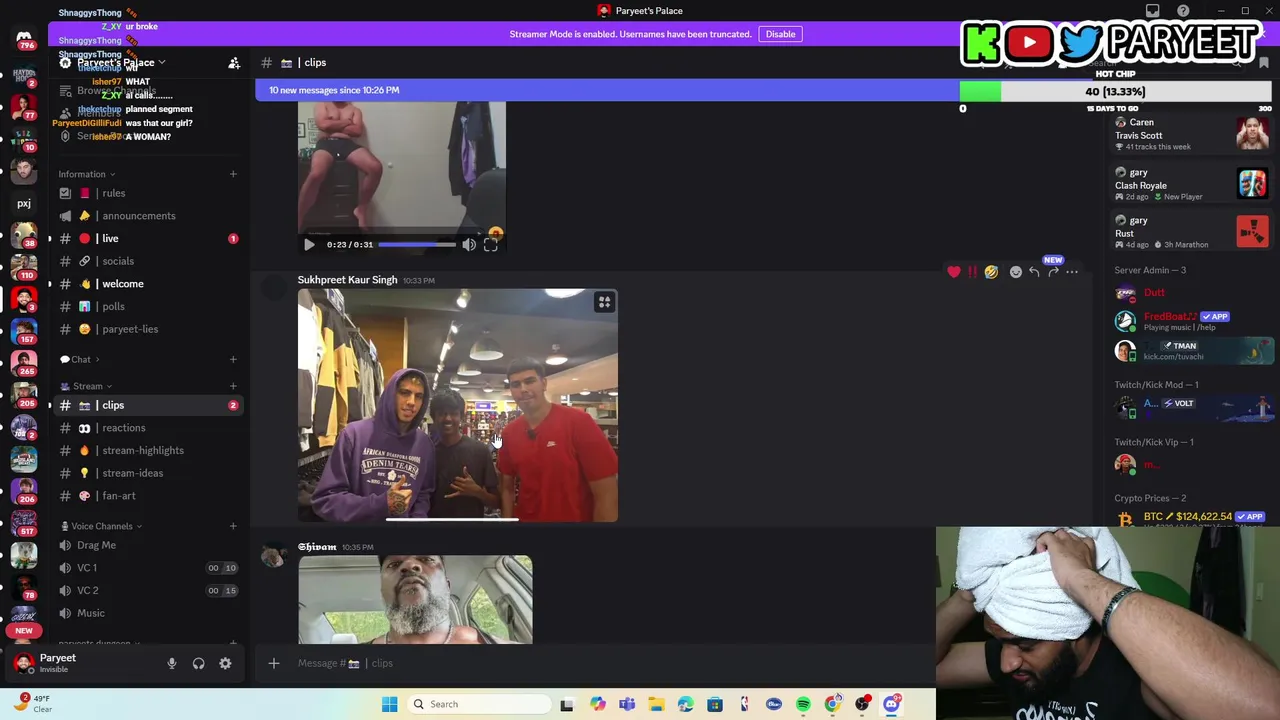This screenshot has width=1280, height=720.
Task: Go to the live channel
Action: 146,238
